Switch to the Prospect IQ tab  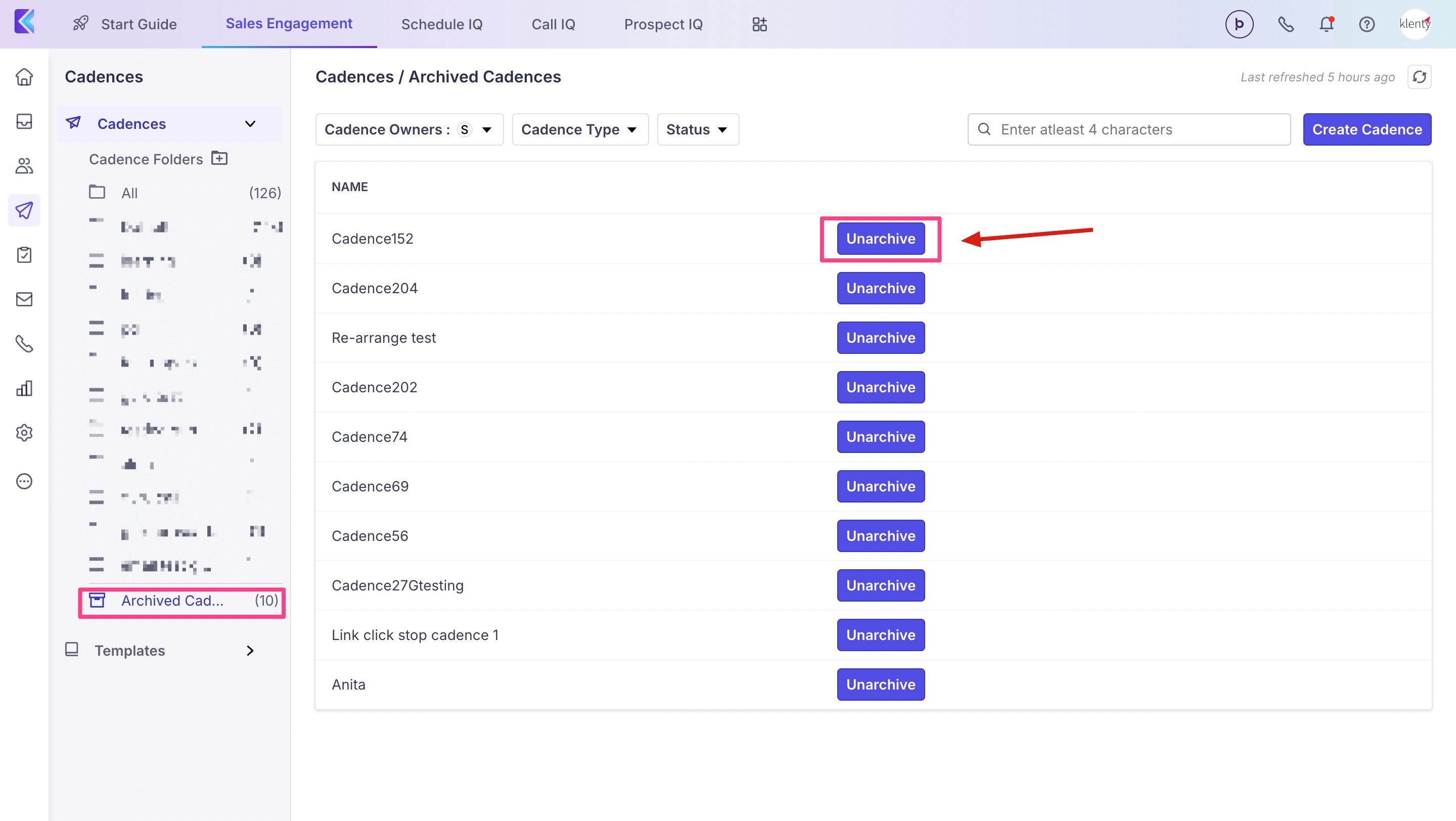[x=663, y=24]
